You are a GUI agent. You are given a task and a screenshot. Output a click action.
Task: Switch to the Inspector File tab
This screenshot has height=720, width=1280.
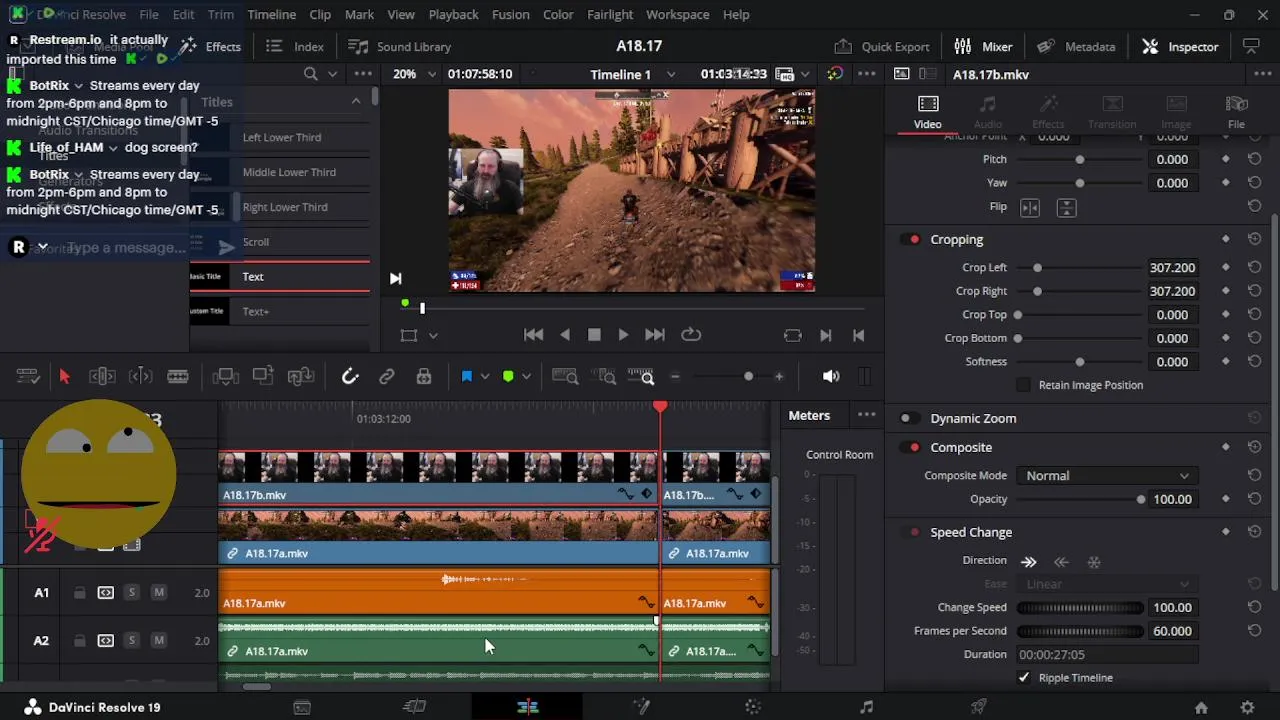(1236, 112)
